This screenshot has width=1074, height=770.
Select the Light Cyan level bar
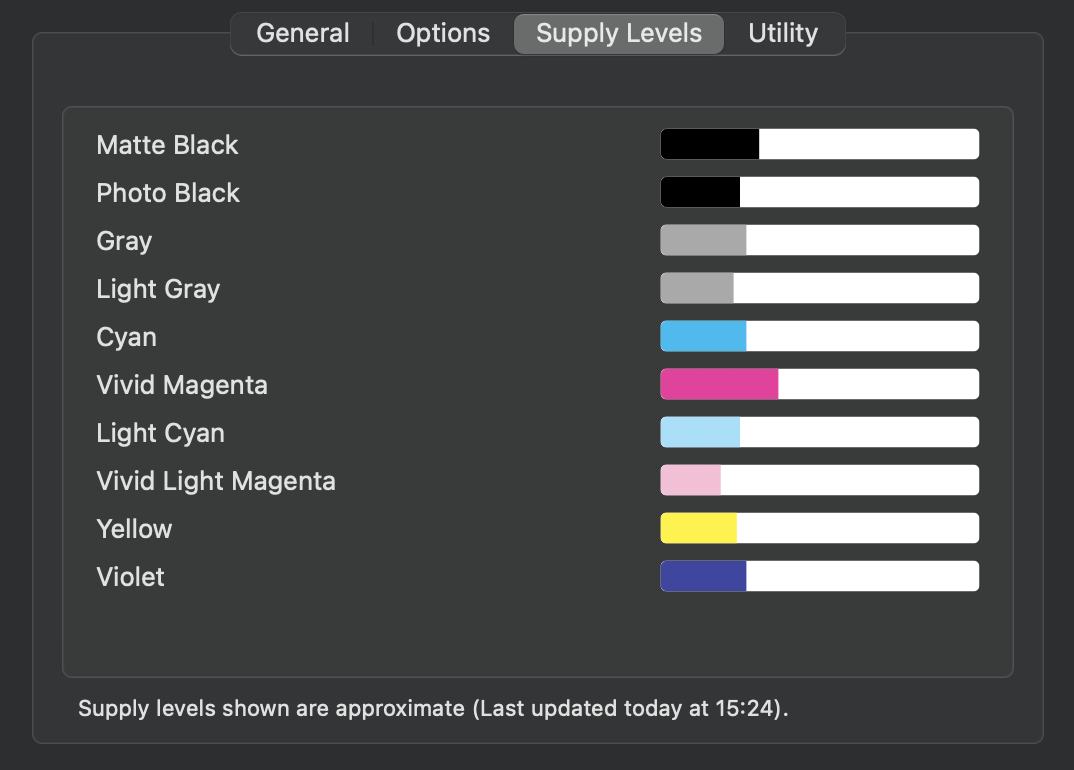point(819,432)
